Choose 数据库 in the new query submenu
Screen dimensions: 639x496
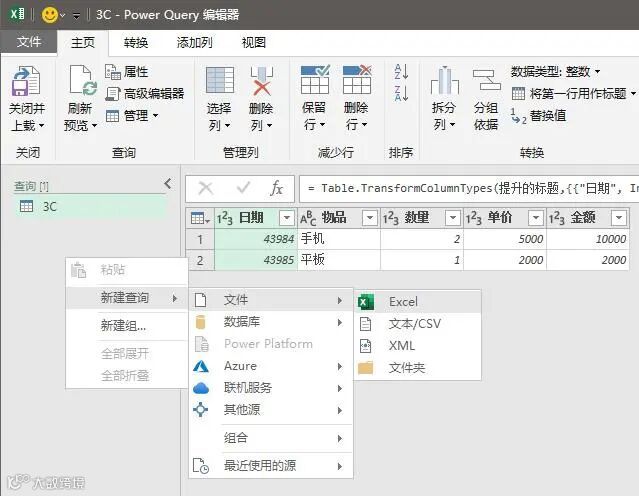coord(271,322)
